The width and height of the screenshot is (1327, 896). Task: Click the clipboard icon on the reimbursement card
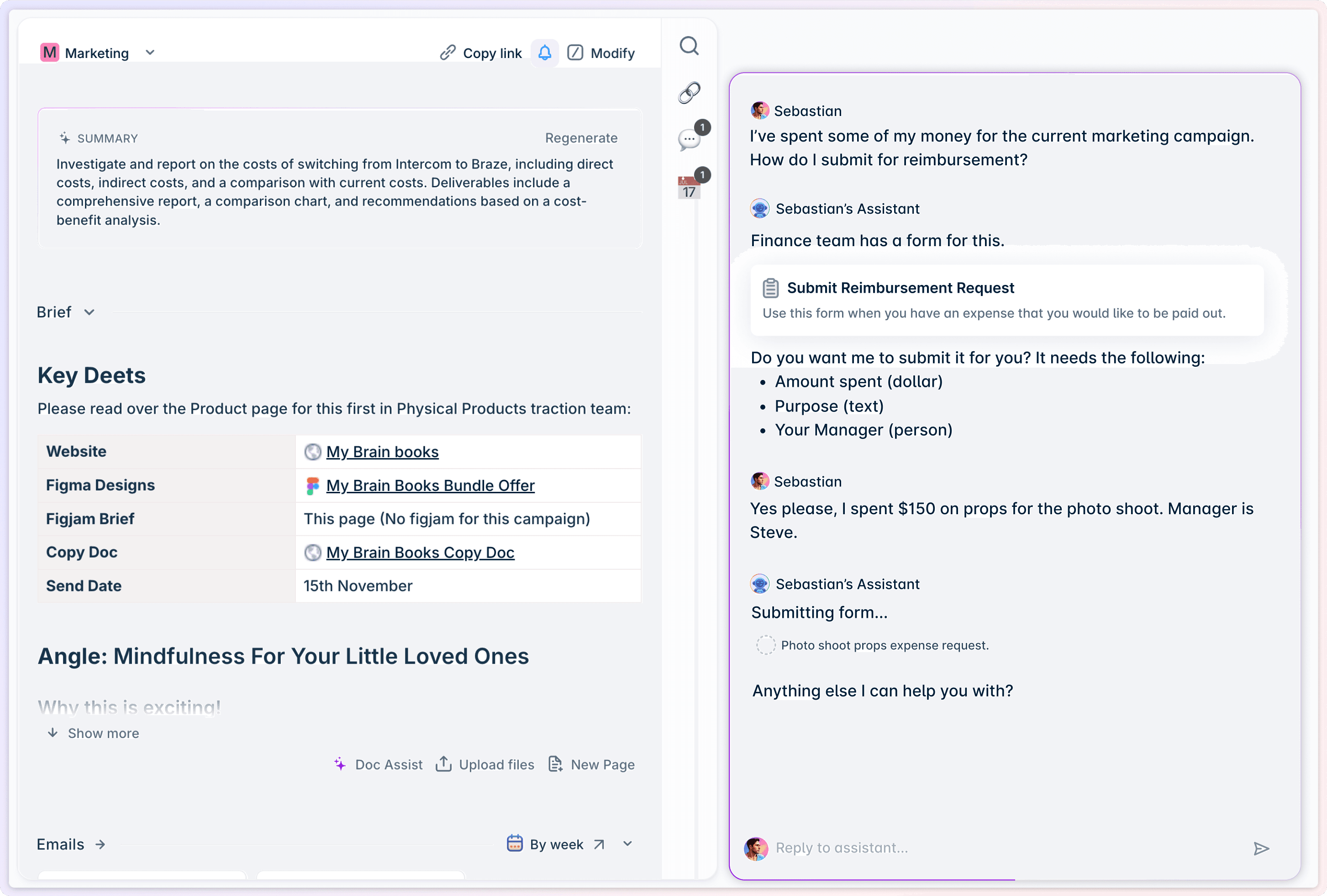tap(771, 288)
